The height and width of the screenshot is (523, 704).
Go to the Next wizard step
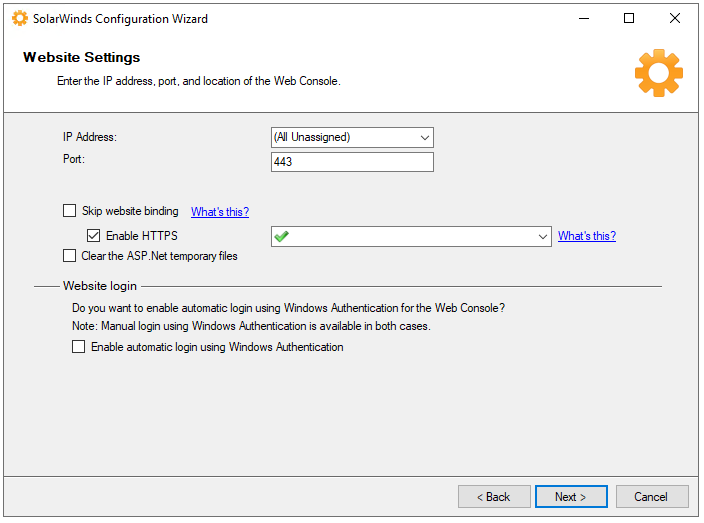(x=569, y=497)
